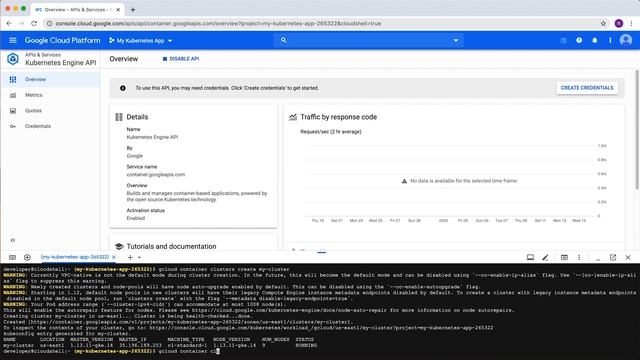Image resolution: width=640 pixels, height=360 pixels.
Task: Click the DISABLE API button
Action: coord(181,59)
